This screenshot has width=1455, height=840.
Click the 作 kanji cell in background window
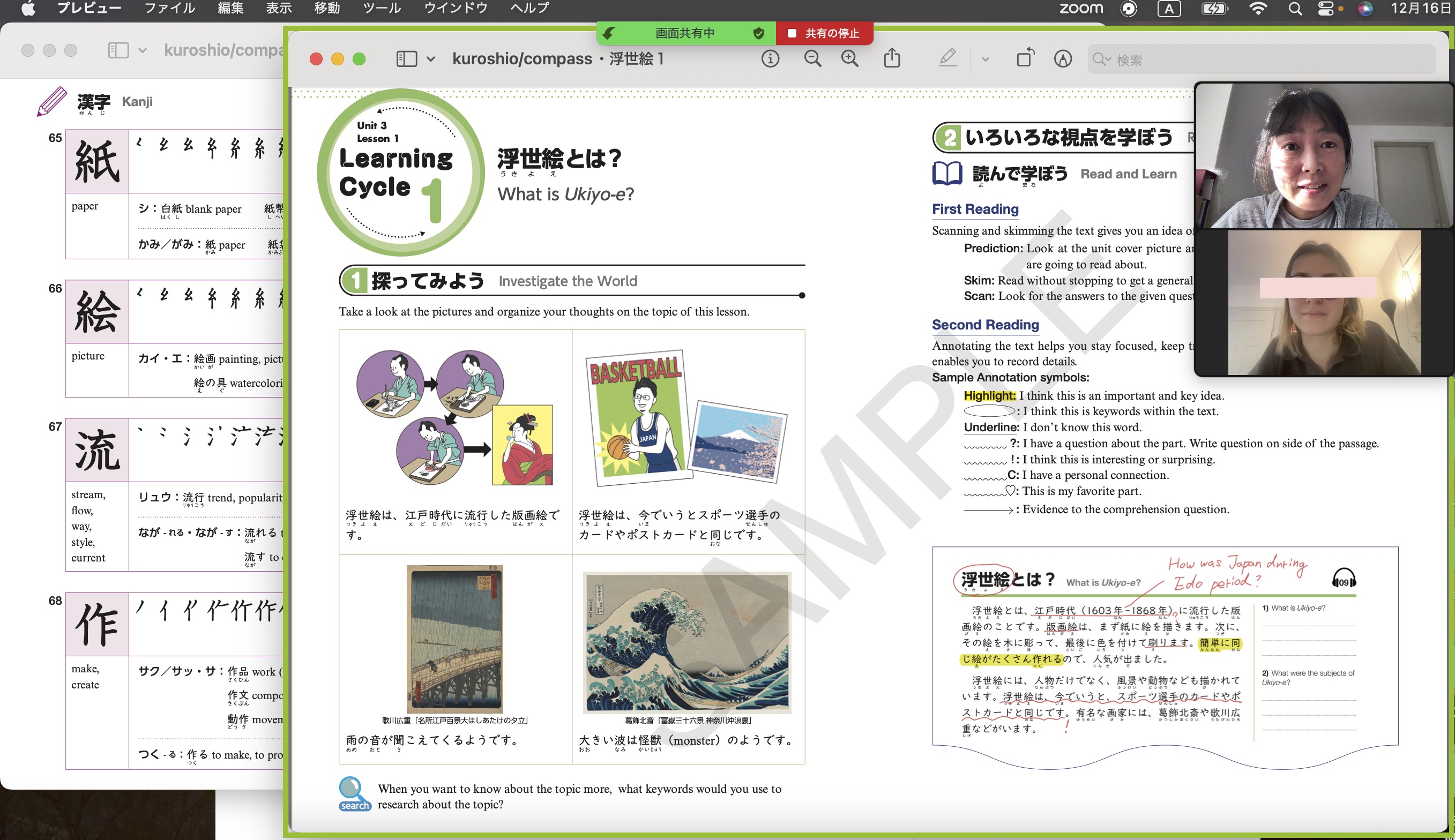pos(96,624)
